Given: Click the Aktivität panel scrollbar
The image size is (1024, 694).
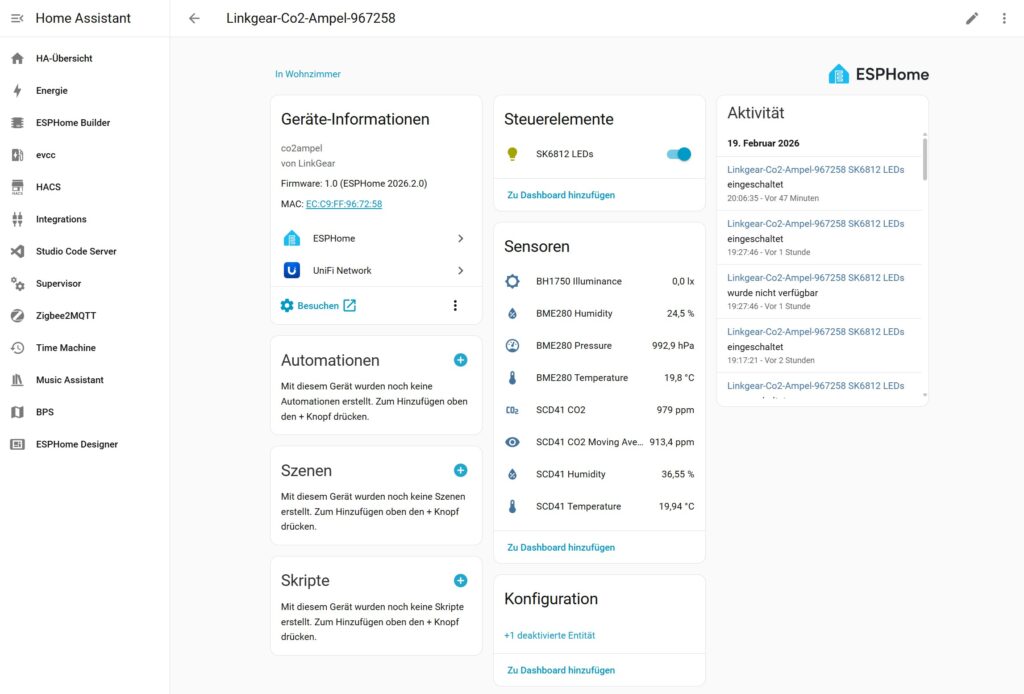Looking at the screenshot, I should coord(924,160).
